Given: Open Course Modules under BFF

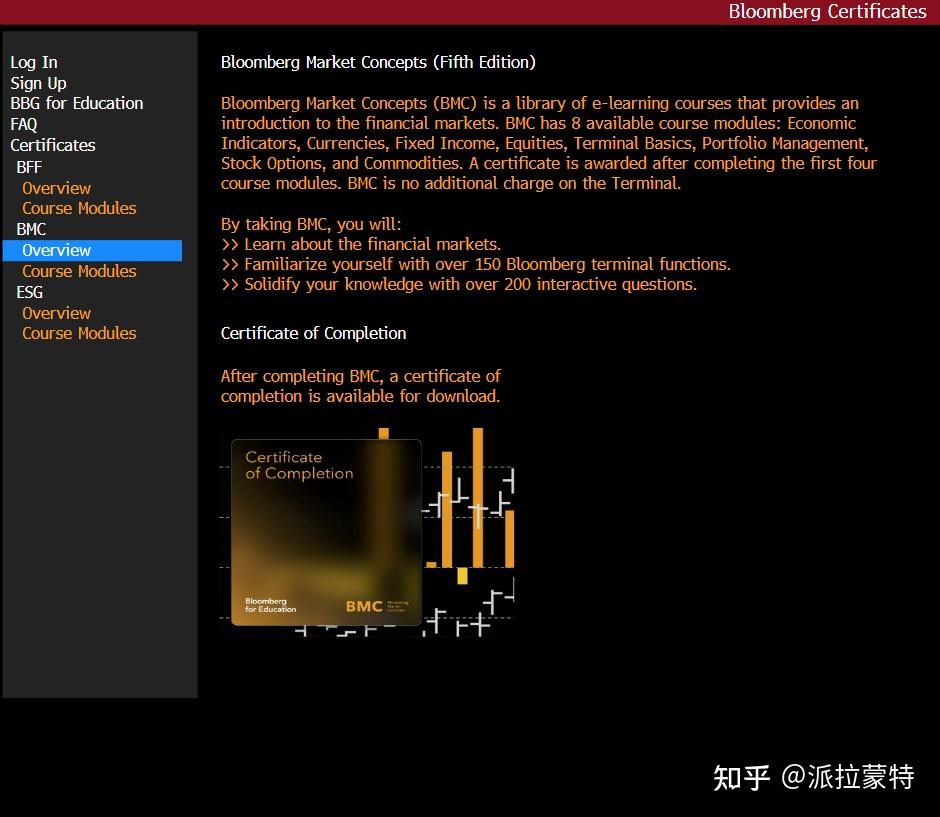Looking at the screenshot, I should [x=79, y=208].
